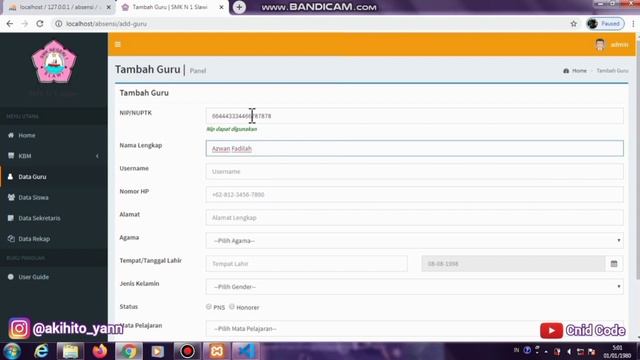
Task: Open media player taskbar icon
Action: coord(158,351)
